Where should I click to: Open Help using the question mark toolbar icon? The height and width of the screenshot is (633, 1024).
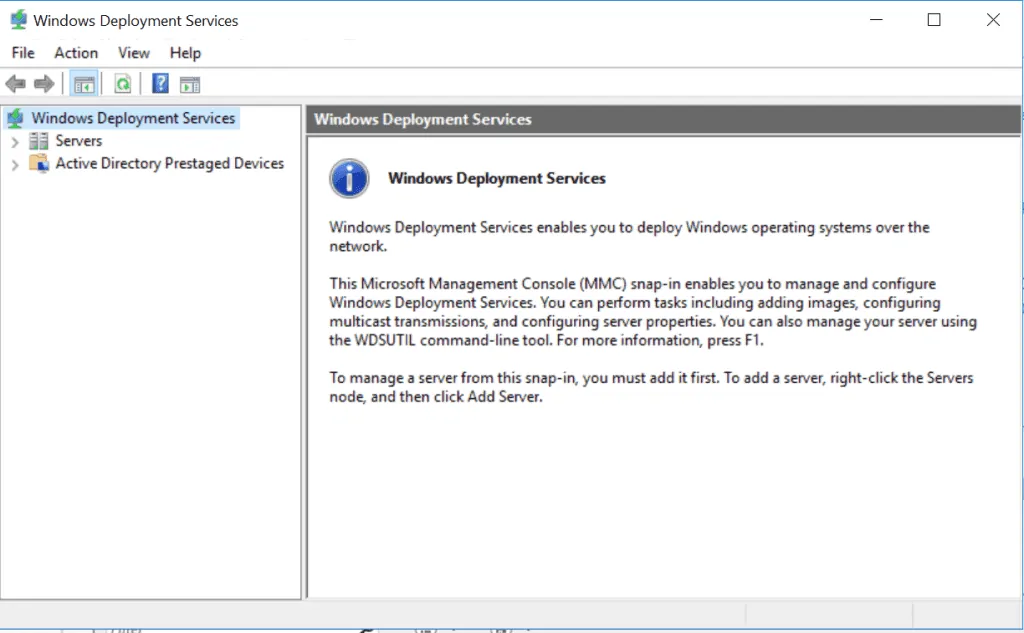[x=159, y=83]
